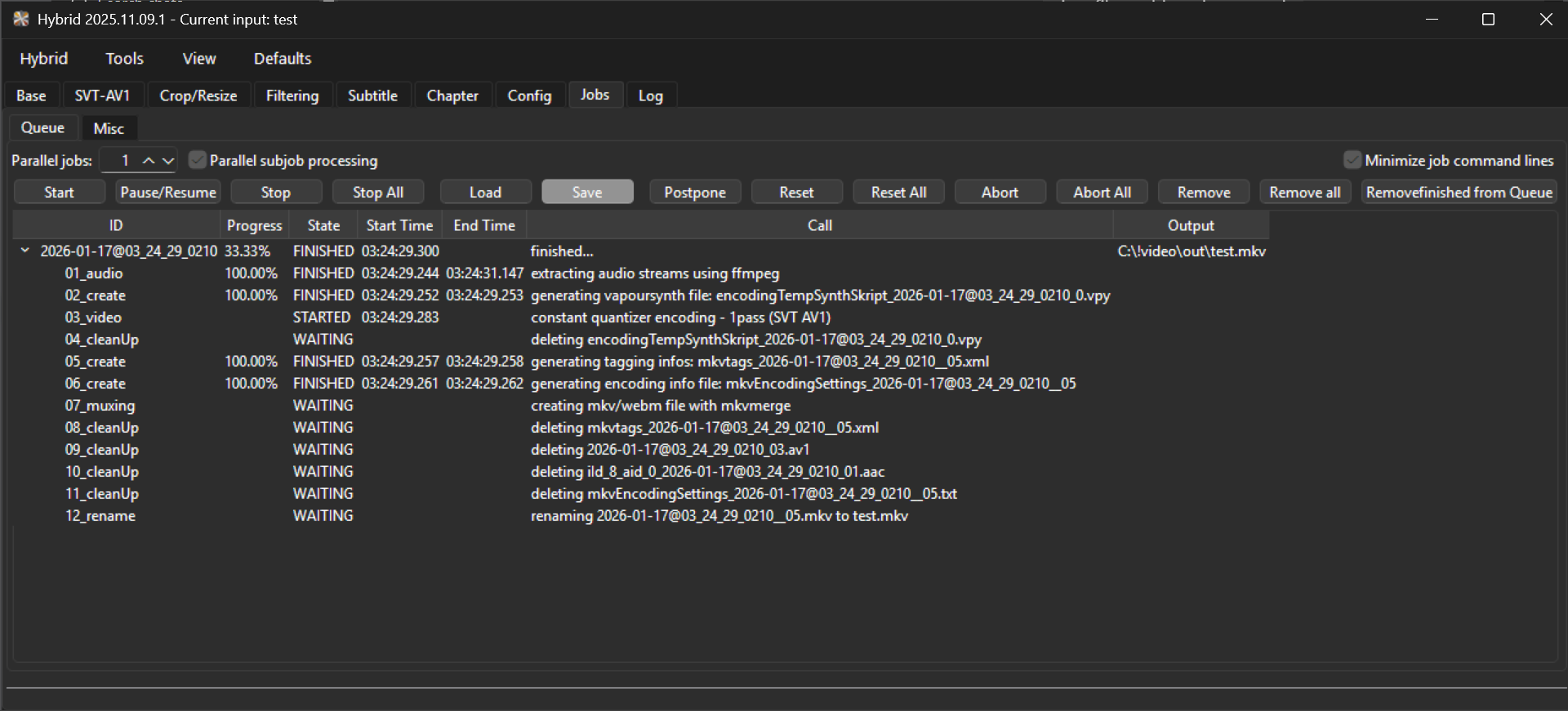Toggle Parallel subjob processing checkbox
1568x711 pixels.
(197, 160)
